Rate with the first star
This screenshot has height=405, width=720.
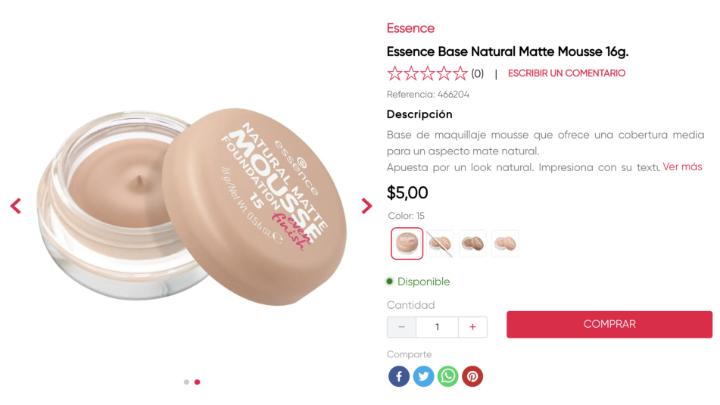(x=394, y=73)
